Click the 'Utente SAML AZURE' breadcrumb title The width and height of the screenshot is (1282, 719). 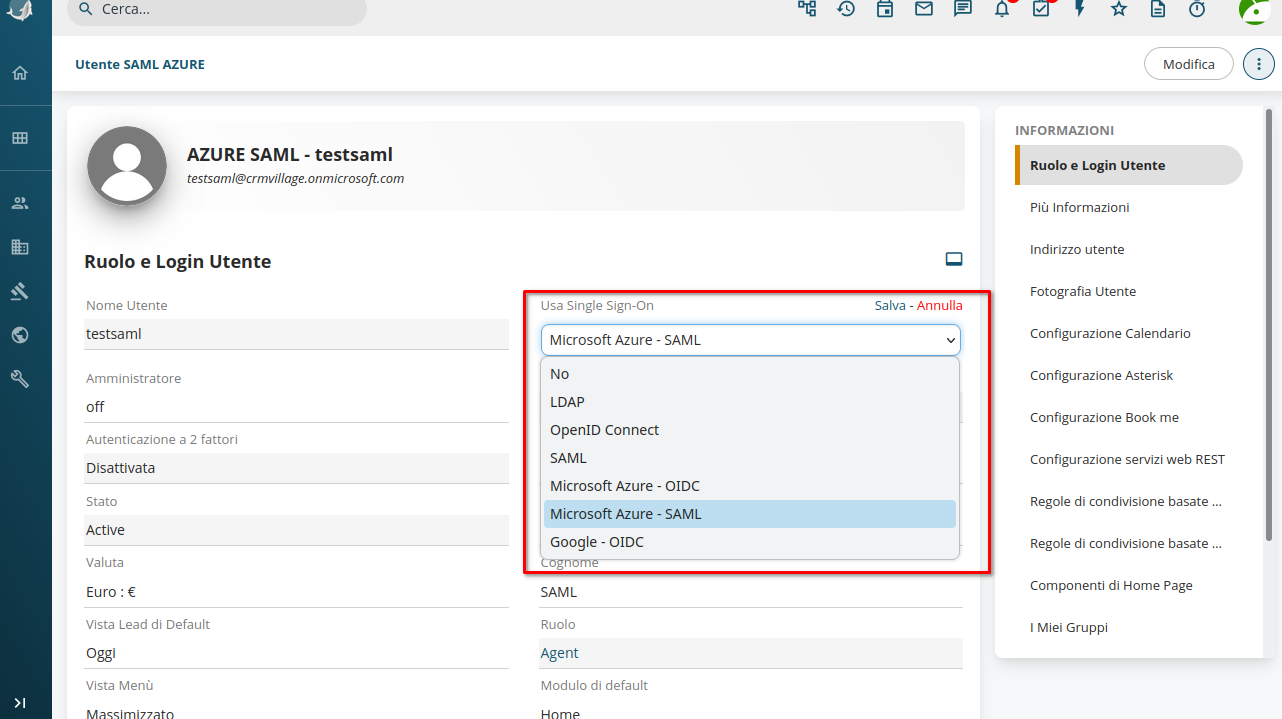tap(140, 64)
